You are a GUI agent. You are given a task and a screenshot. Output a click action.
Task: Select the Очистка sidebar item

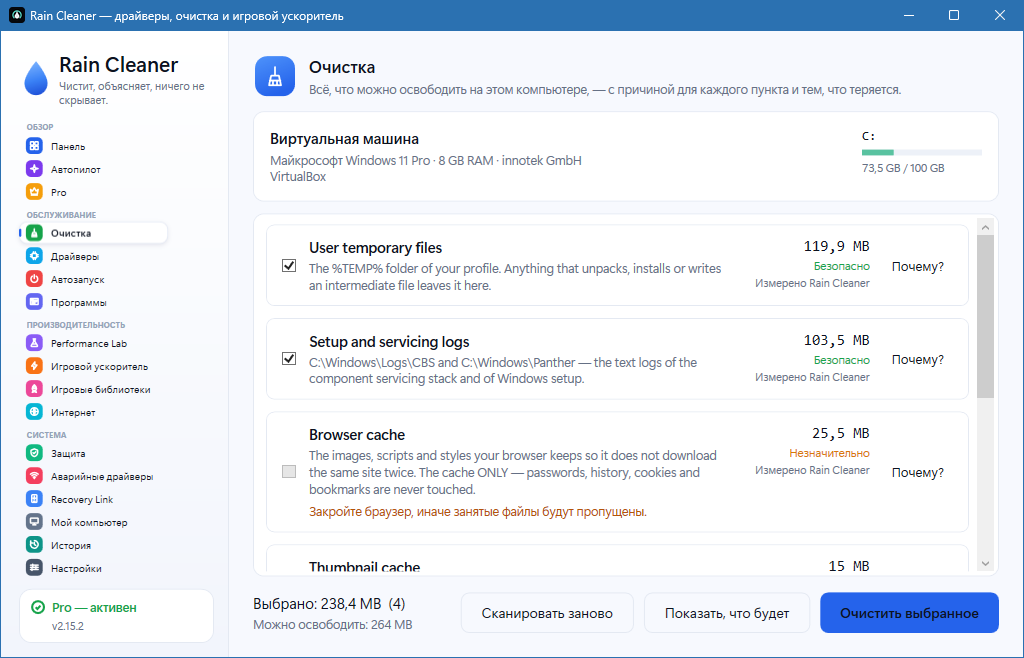pos(94,233)
